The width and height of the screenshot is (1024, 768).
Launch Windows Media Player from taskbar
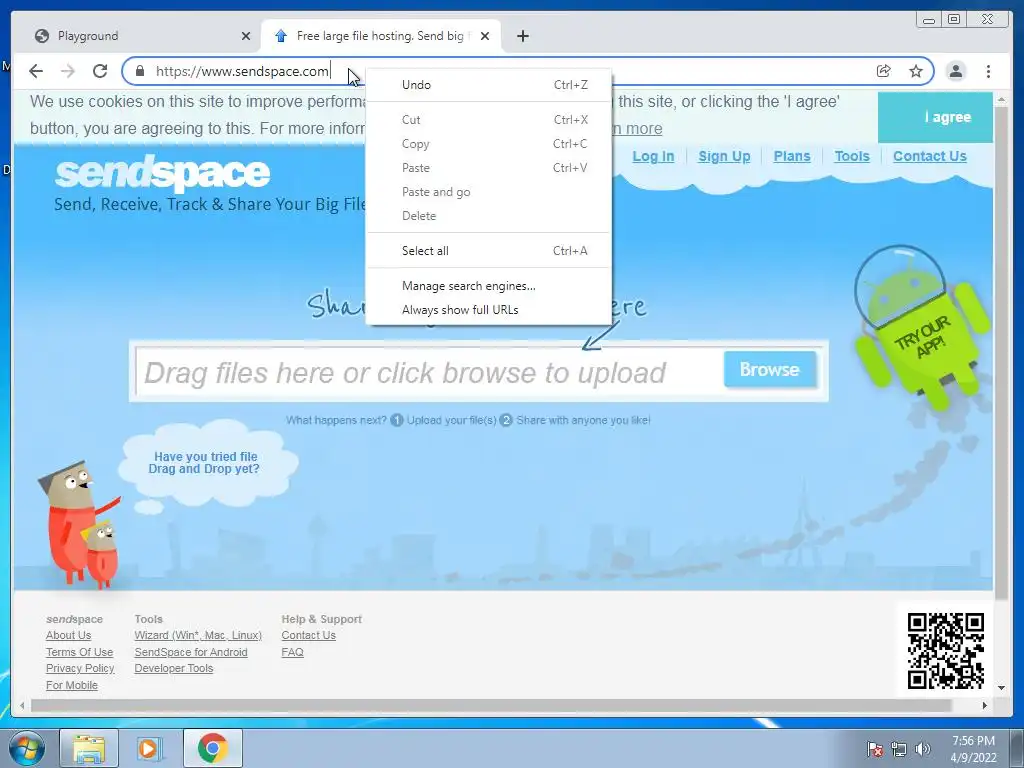(149, 748)
